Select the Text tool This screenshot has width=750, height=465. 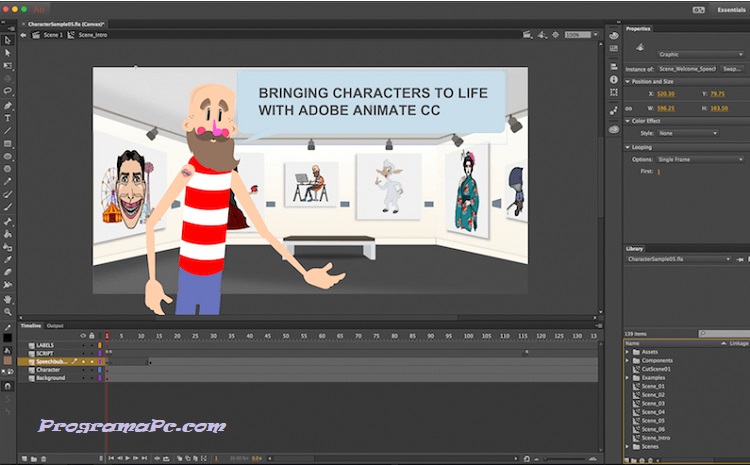click(x=8, y=118)
